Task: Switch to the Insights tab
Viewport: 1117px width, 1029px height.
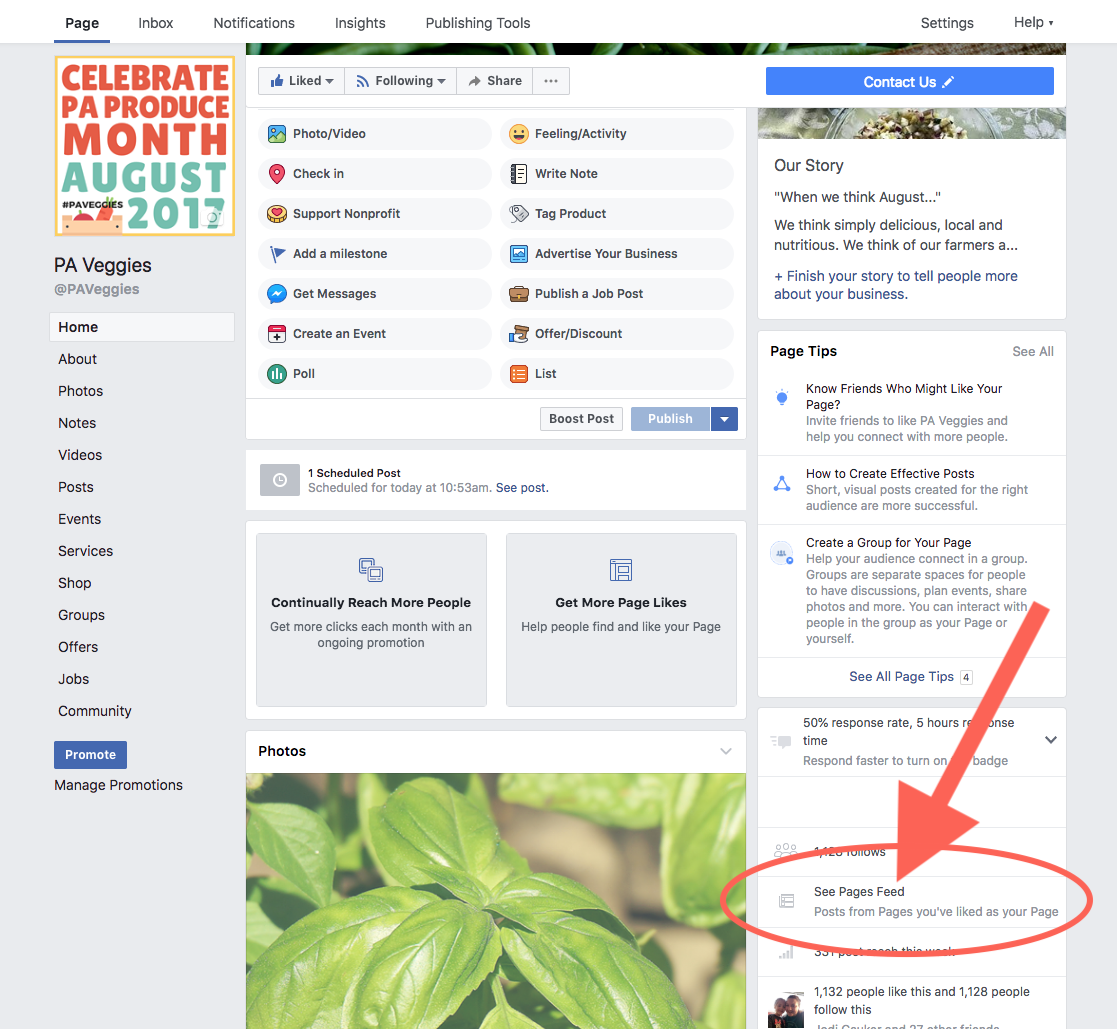Action: click(360, 23)
